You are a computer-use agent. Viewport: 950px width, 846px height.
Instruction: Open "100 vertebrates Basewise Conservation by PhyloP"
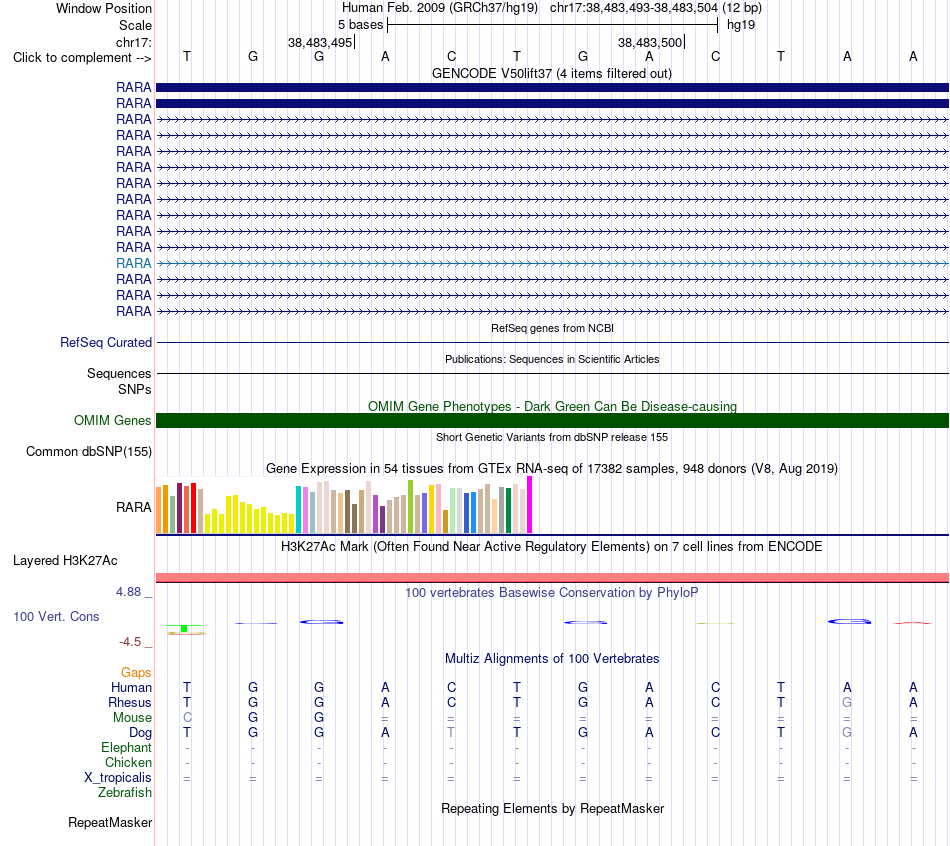click(551, 593)
